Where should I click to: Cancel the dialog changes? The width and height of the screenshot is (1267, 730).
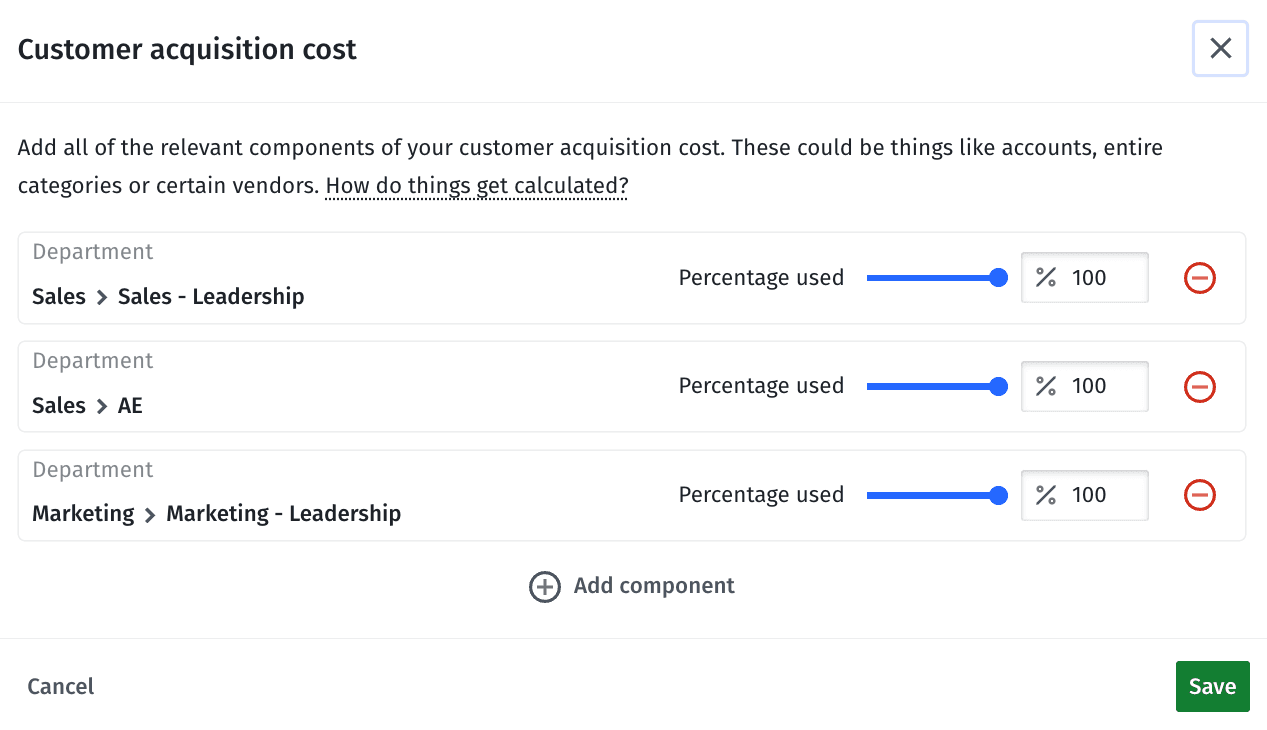coord(61,686)
